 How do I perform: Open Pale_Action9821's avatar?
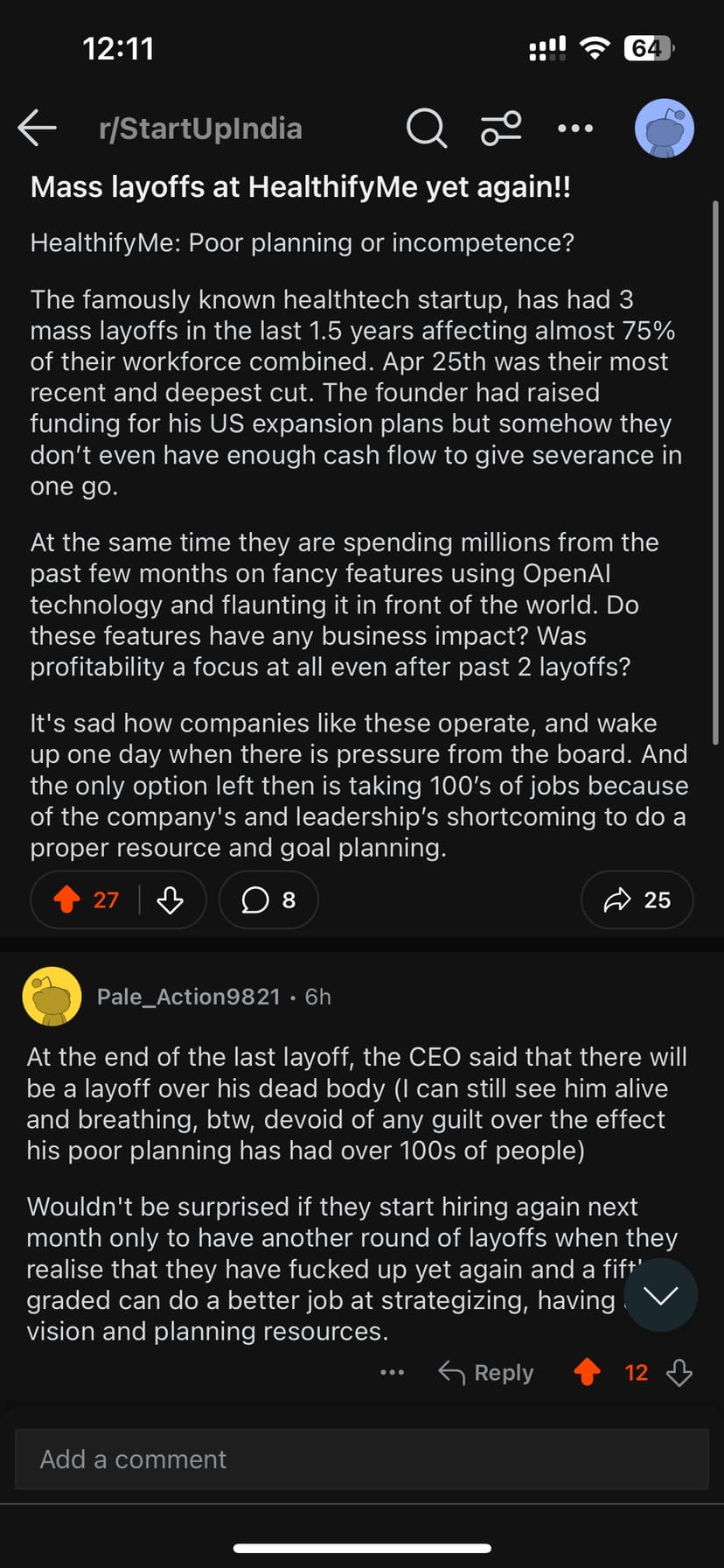pyautogui.click(x=52, y=996)
